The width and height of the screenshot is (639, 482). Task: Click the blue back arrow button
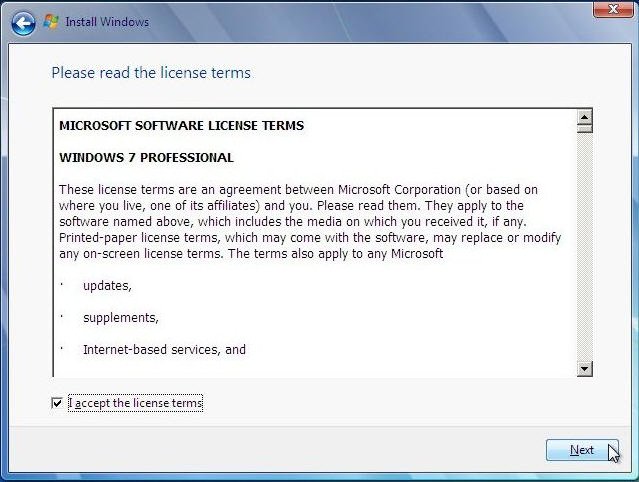point(24,22)
